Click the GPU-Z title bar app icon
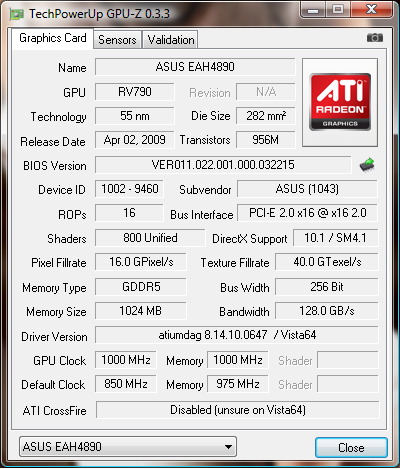 [x=17, y=14]
